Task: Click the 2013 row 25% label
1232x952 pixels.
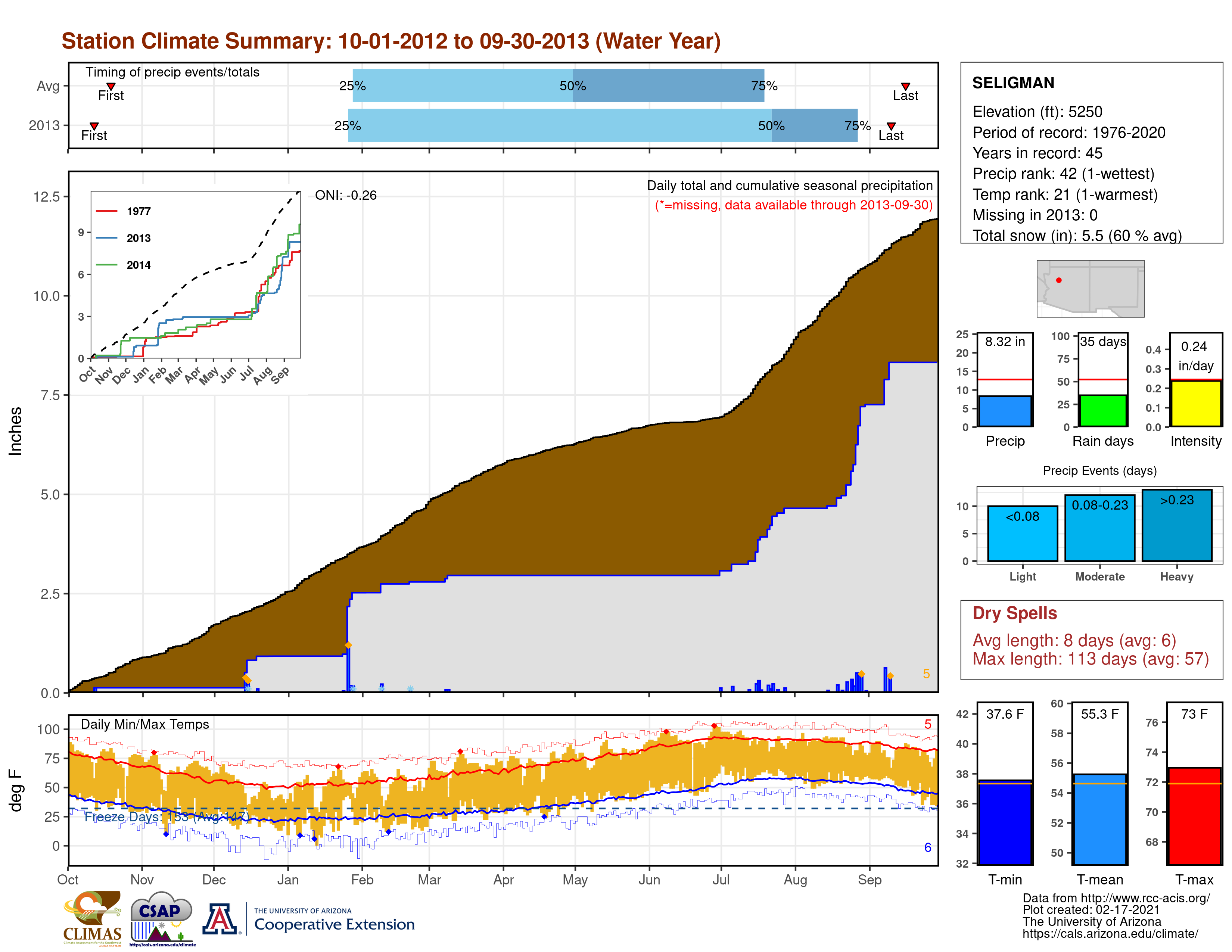Action: 348,126
